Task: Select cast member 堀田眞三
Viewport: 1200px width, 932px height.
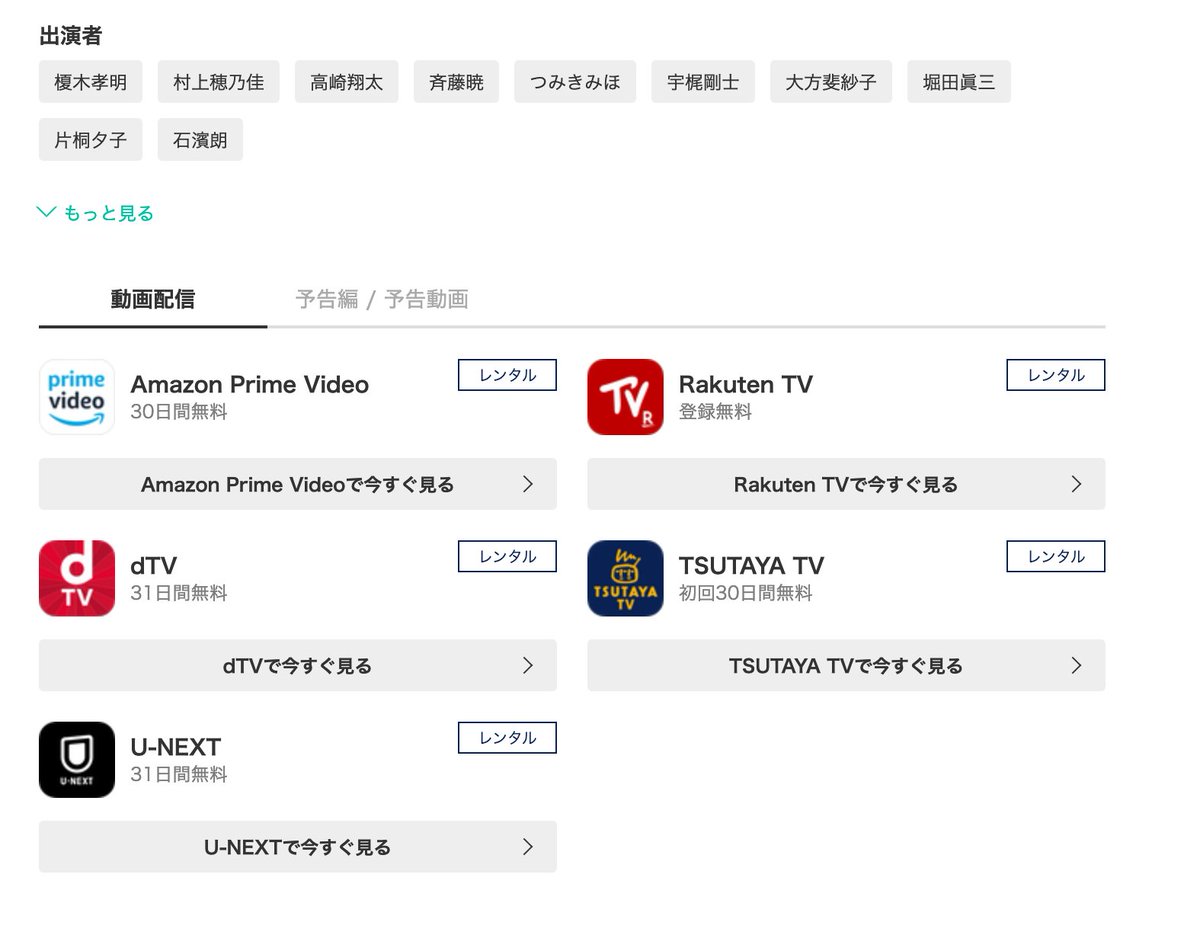Action: [959, 82]
